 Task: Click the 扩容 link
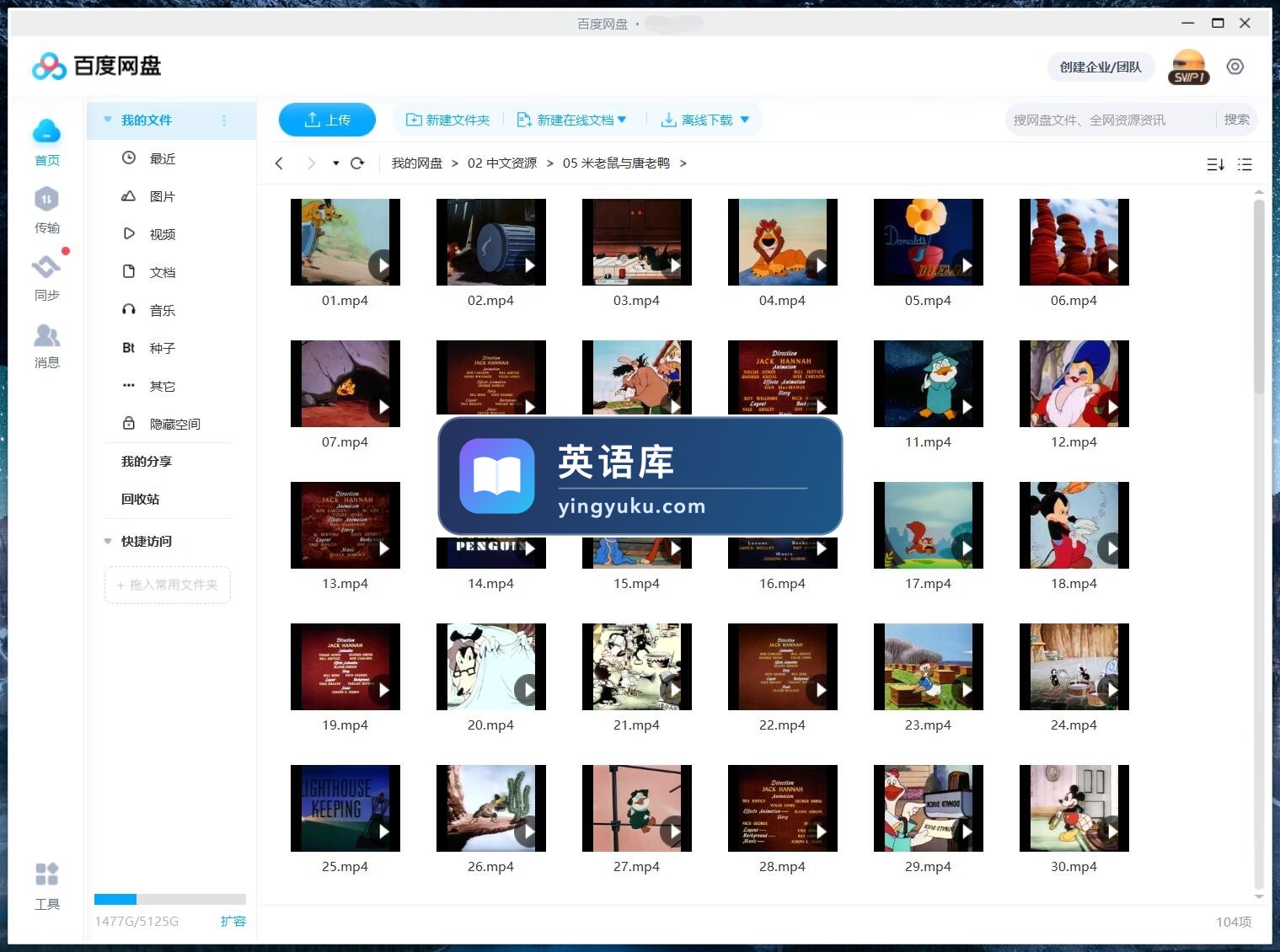click(233, 921)
